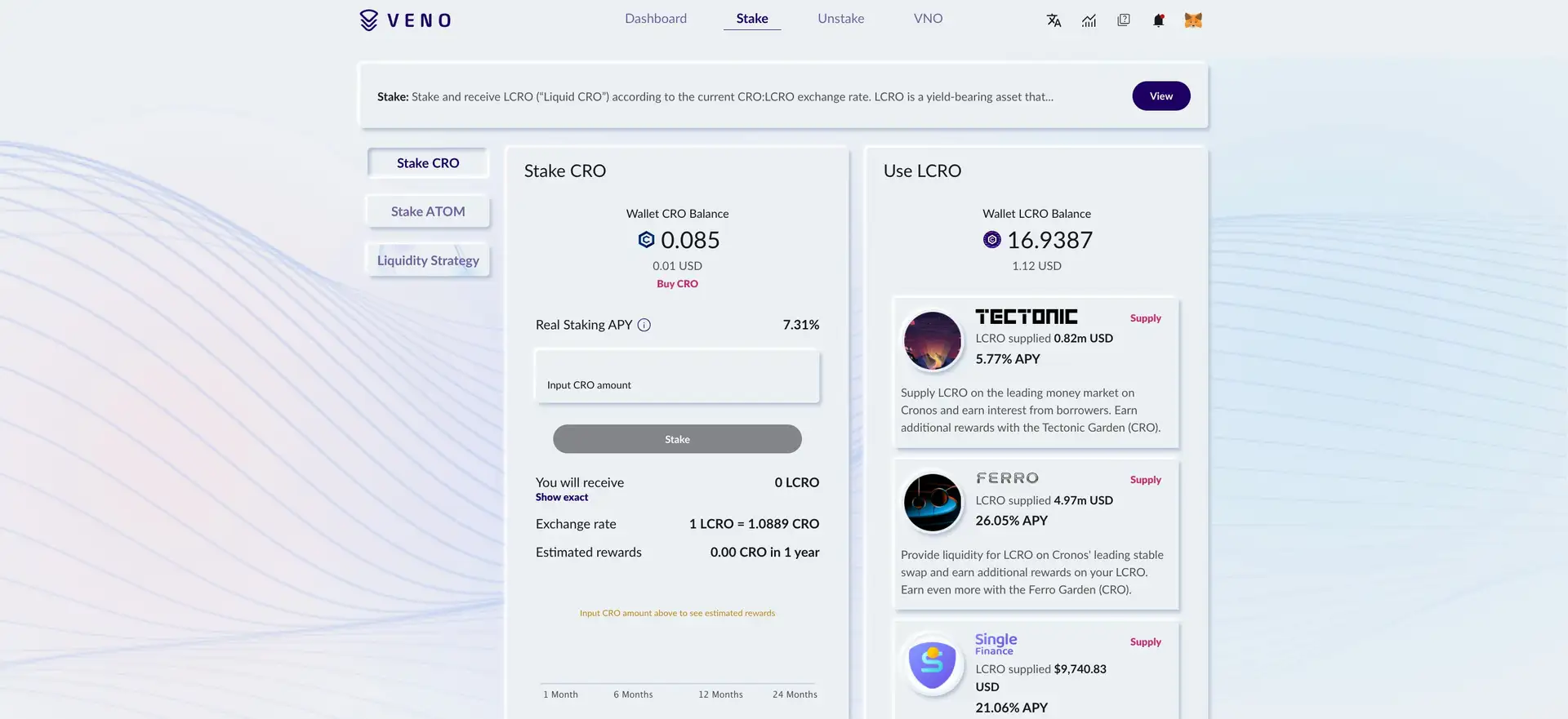1568x719 pixels.
Task: Click the Input CRO amount field
Action: coord(677,377)
